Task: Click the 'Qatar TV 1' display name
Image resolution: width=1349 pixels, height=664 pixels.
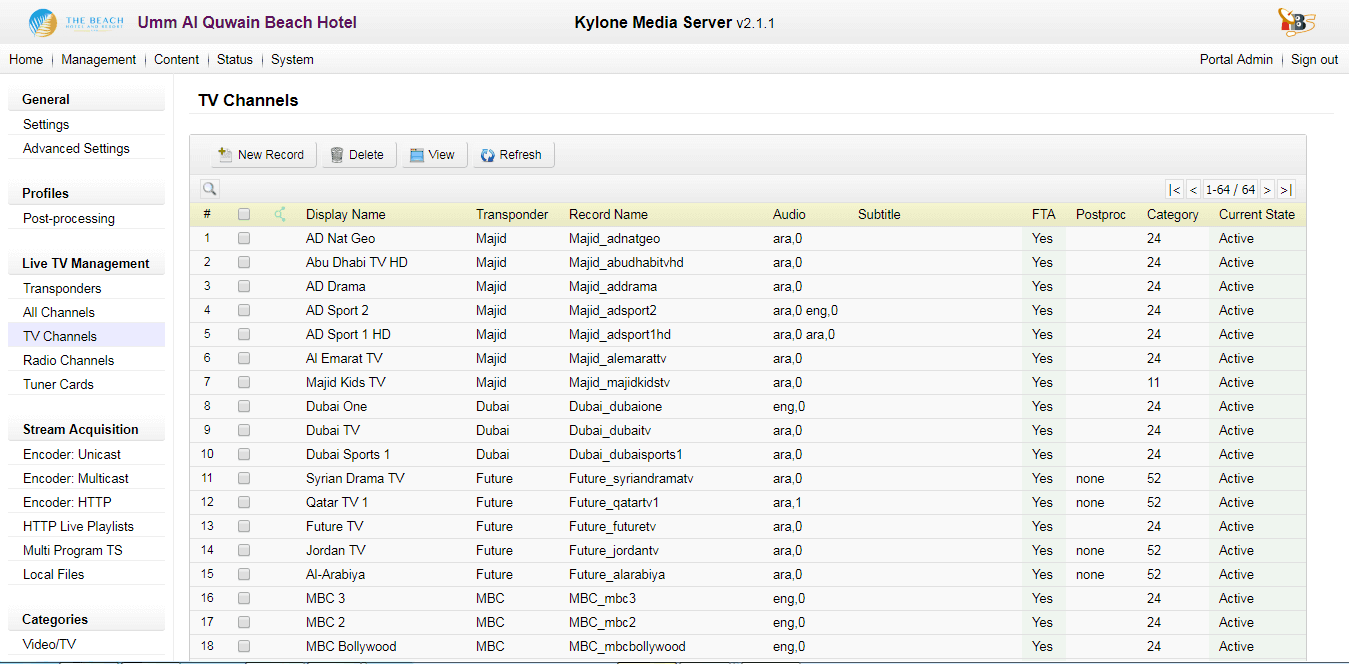Action: coord(337,502)
